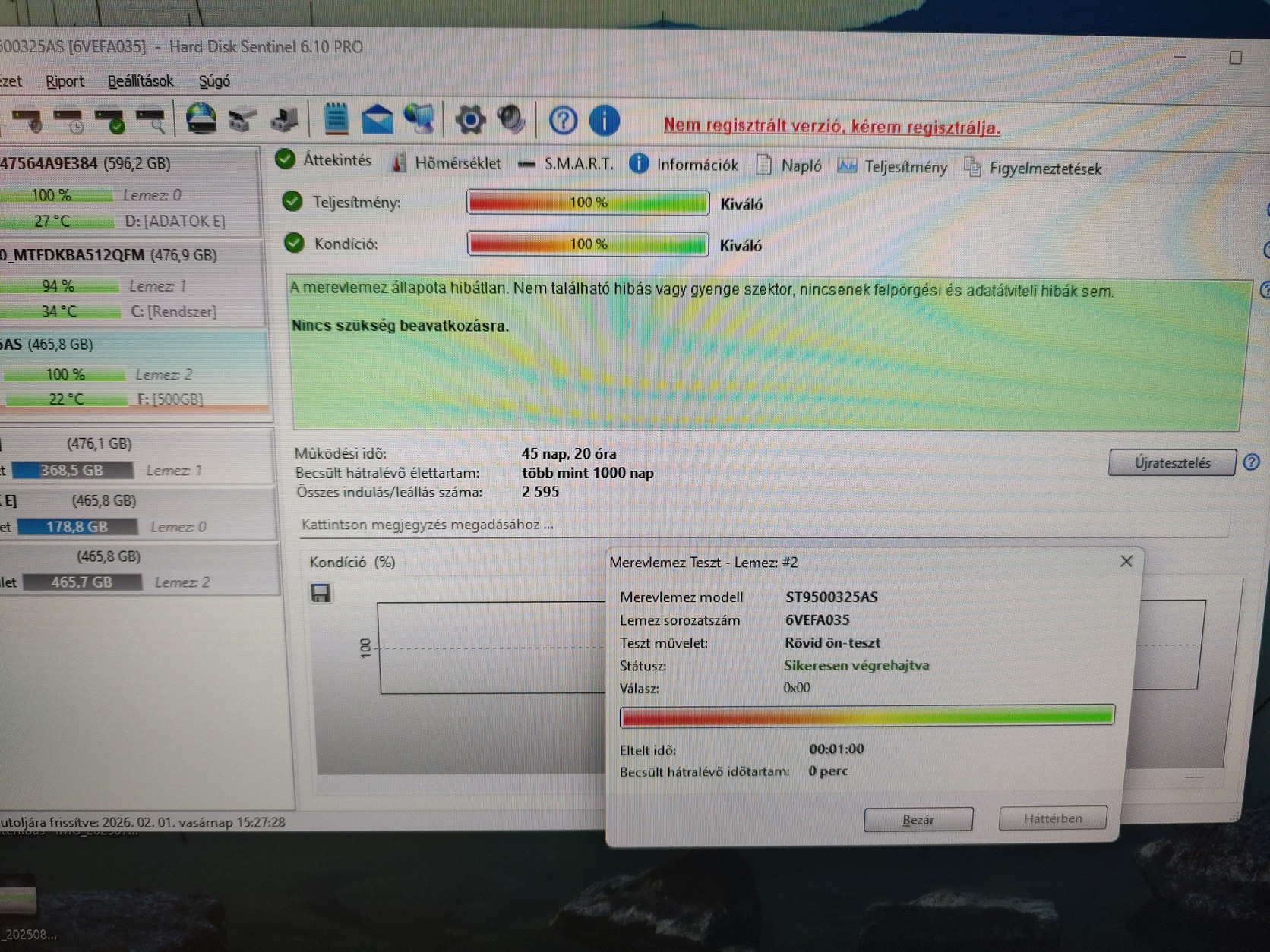
Task: Click the blue envelope e-mail toolbar icon
Action: [378, 120]
